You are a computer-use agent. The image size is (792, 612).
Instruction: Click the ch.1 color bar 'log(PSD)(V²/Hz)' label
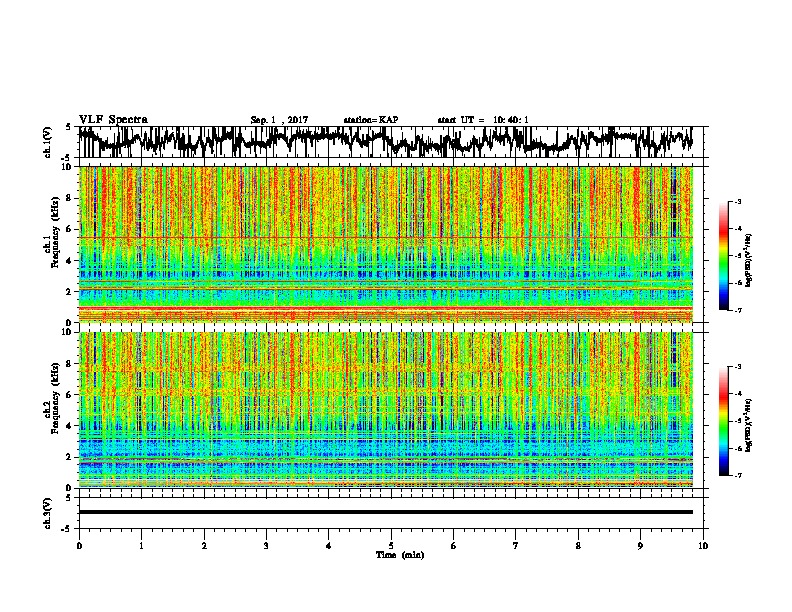749,260
